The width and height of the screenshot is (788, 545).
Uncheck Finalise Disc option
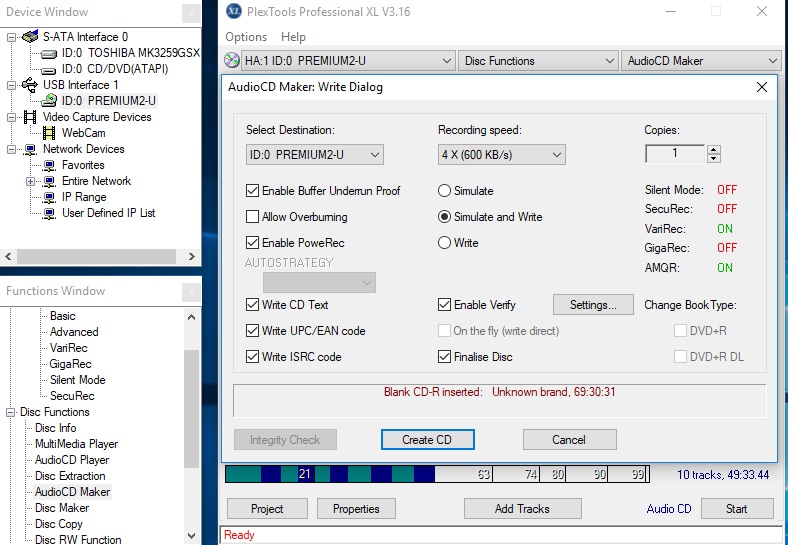(x=444, y=357)
